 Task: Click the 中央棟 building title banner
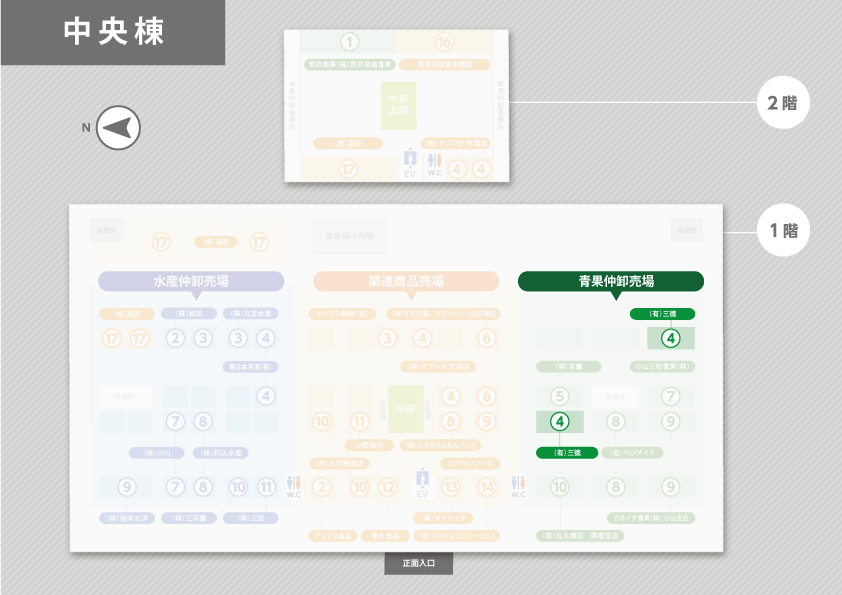point(112,32)
